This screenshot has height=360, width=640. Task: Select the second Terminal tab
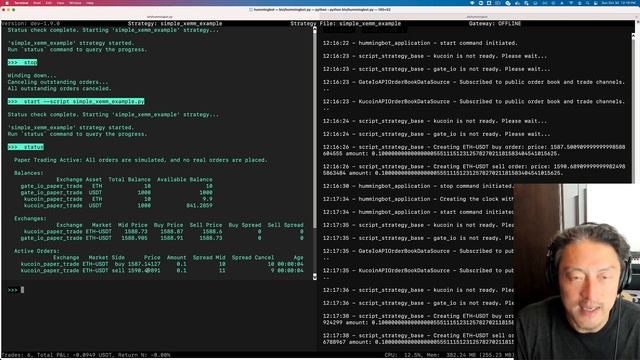(x=477, y=17)
